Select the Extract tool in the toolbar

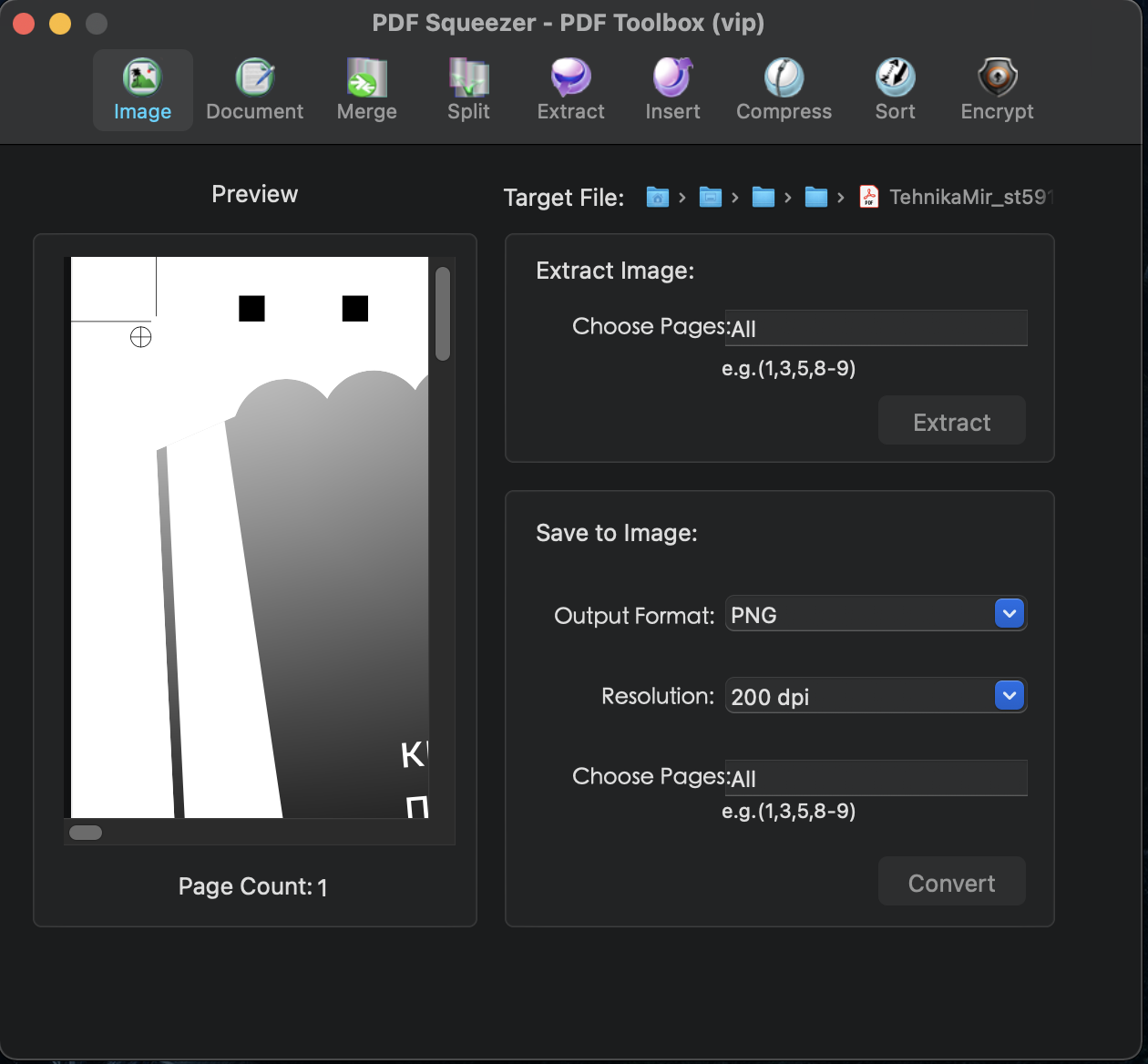tap(569, 89)
